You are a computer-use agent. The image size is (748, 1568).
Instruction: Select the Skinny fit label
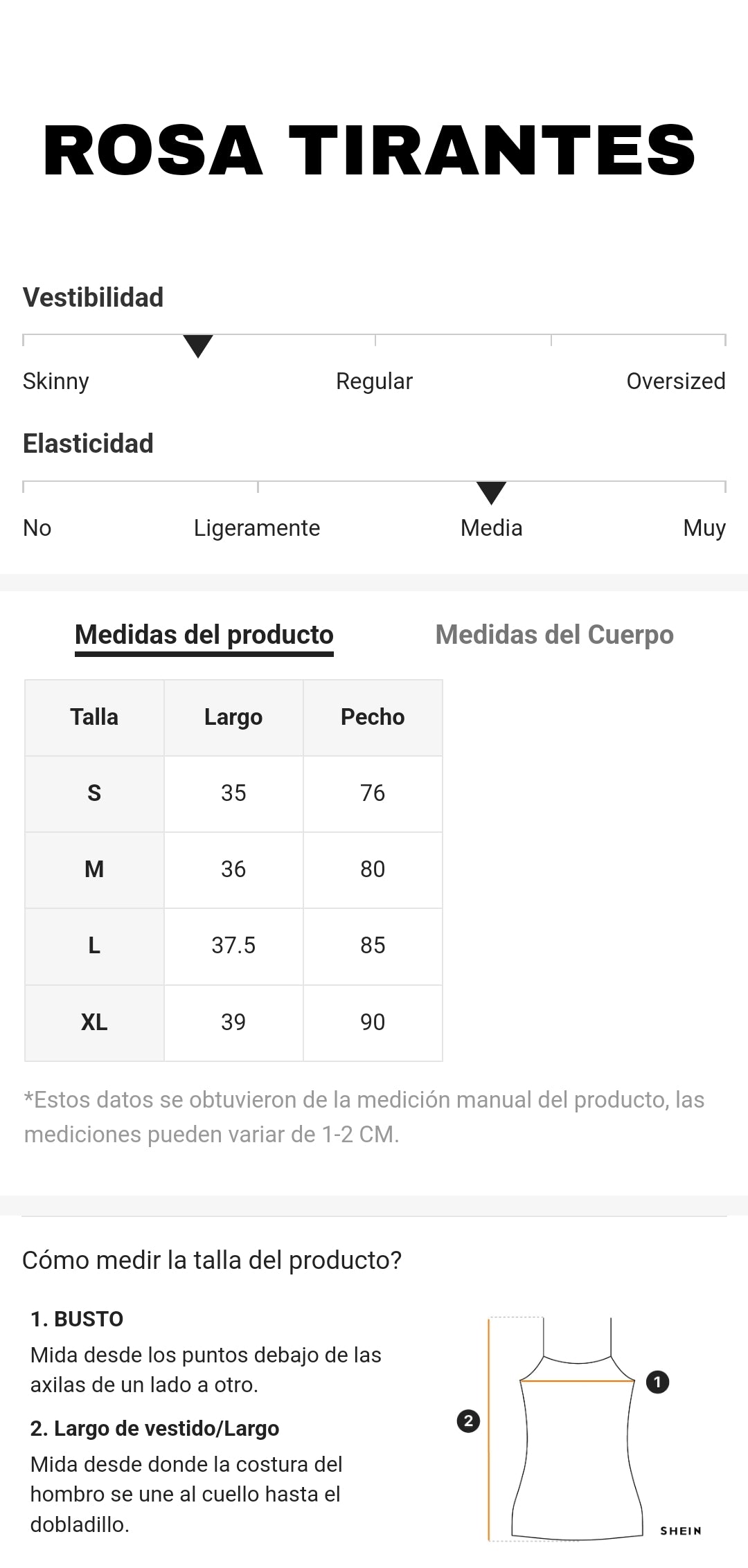[56, 381]
